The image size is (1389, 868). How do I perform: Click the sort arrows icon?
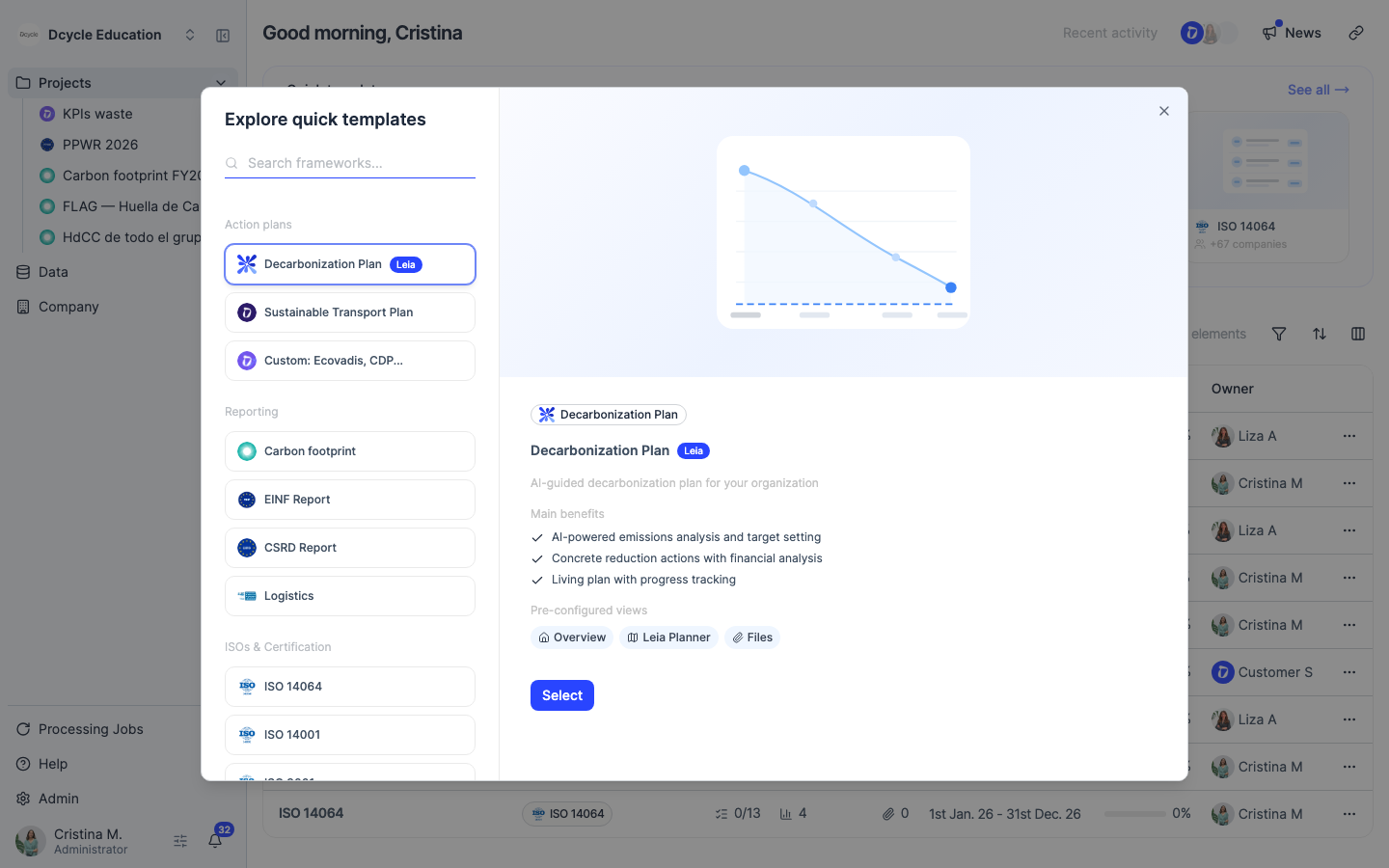click(x=1320, y=334)
